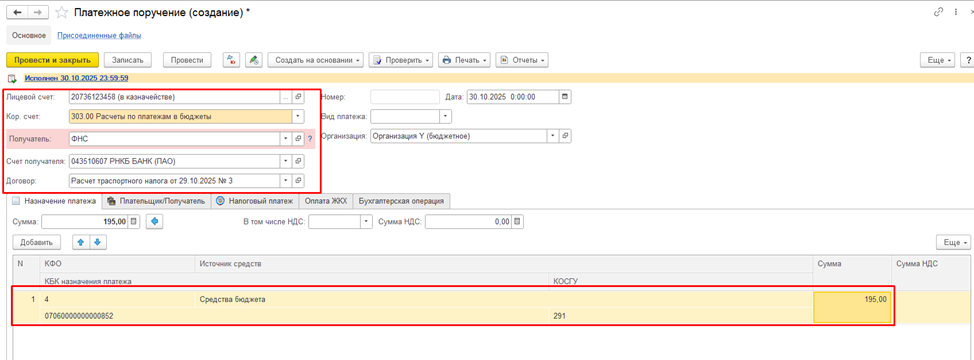Image resolution: width=974 pixels, height=360 pixels.
Task: Open the top Еще menu
Action: 938,60
